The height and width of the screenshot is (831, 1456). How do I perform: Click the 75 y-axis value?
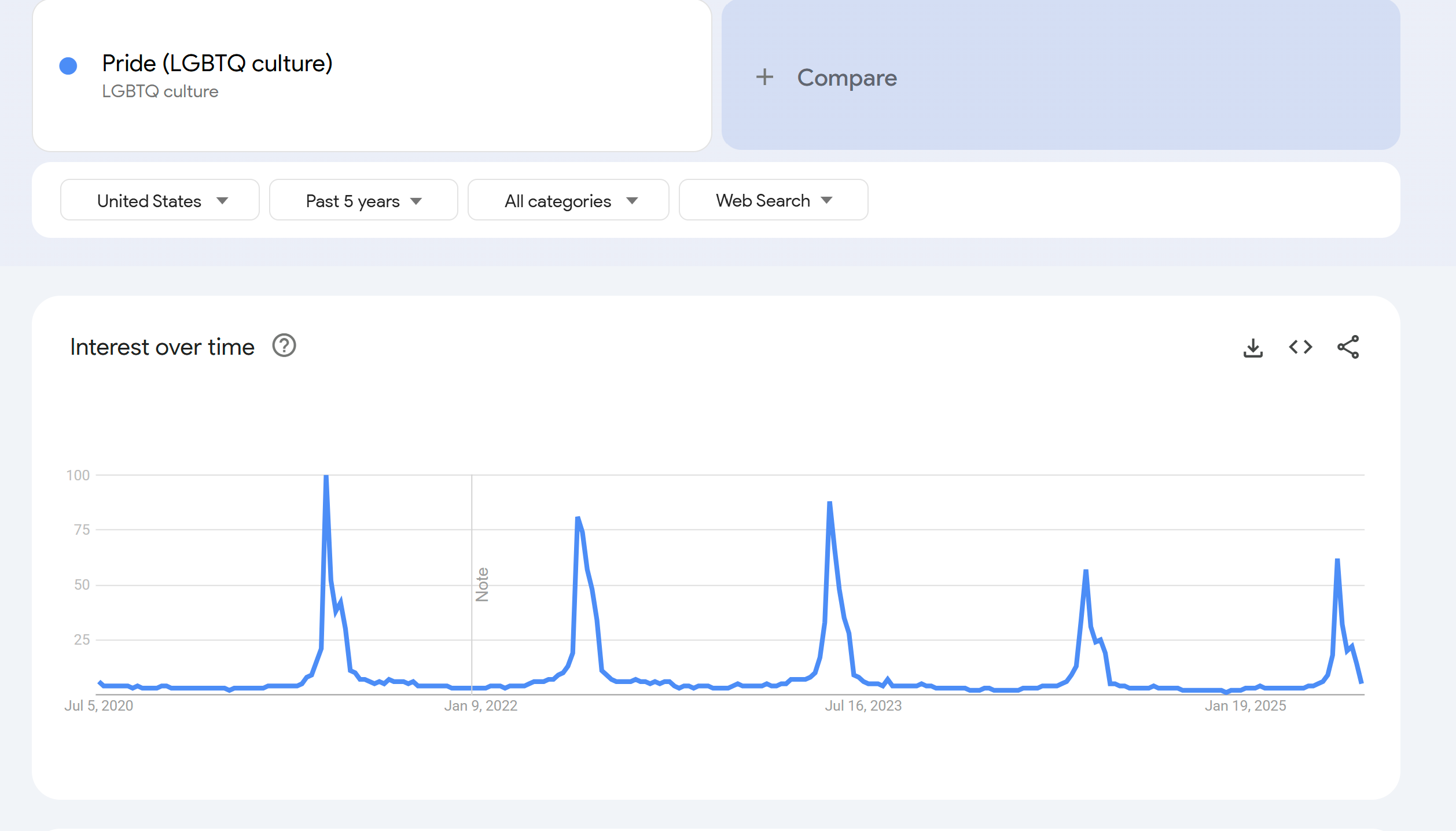coord(82,530)
